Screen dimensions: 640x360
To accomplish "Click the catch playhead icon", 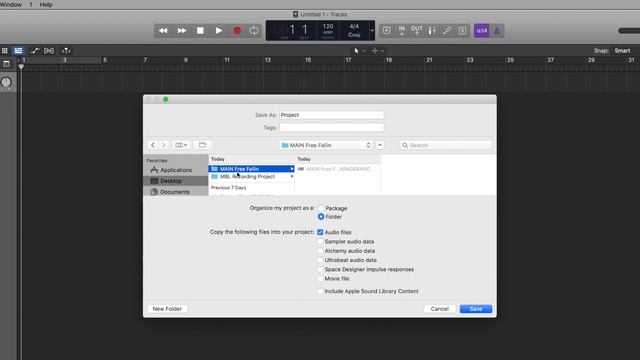I will 66,51.
